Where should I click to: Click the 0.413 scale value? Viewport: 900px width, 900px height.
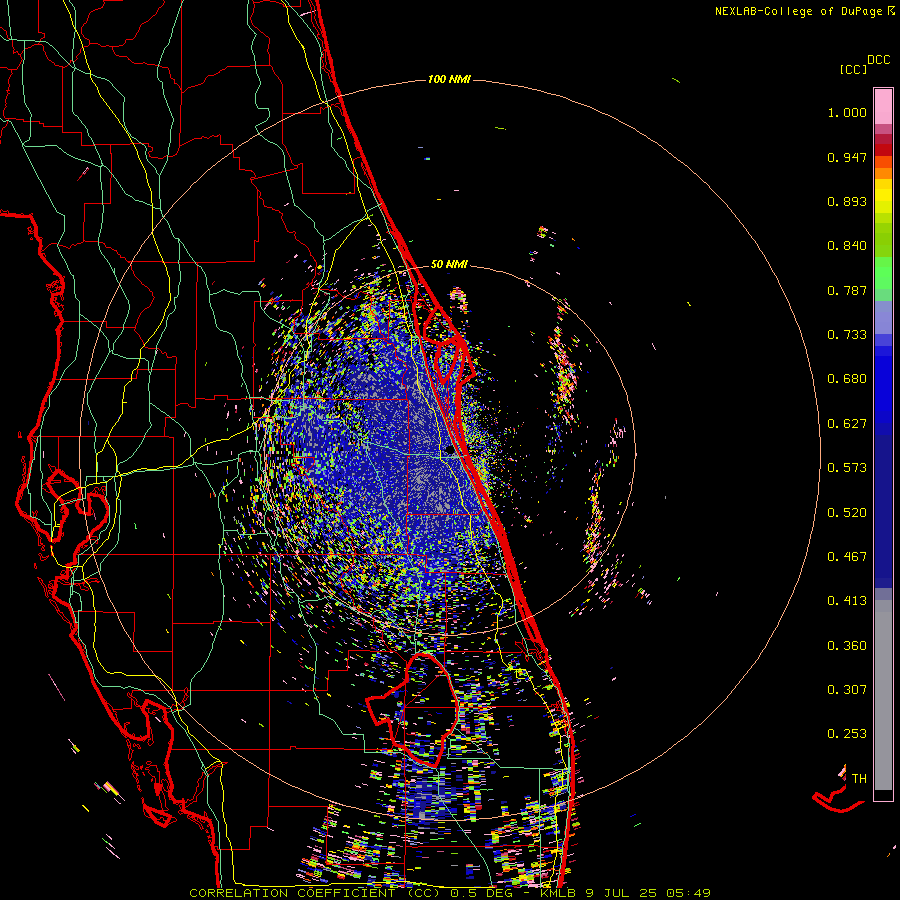(847, 601)
